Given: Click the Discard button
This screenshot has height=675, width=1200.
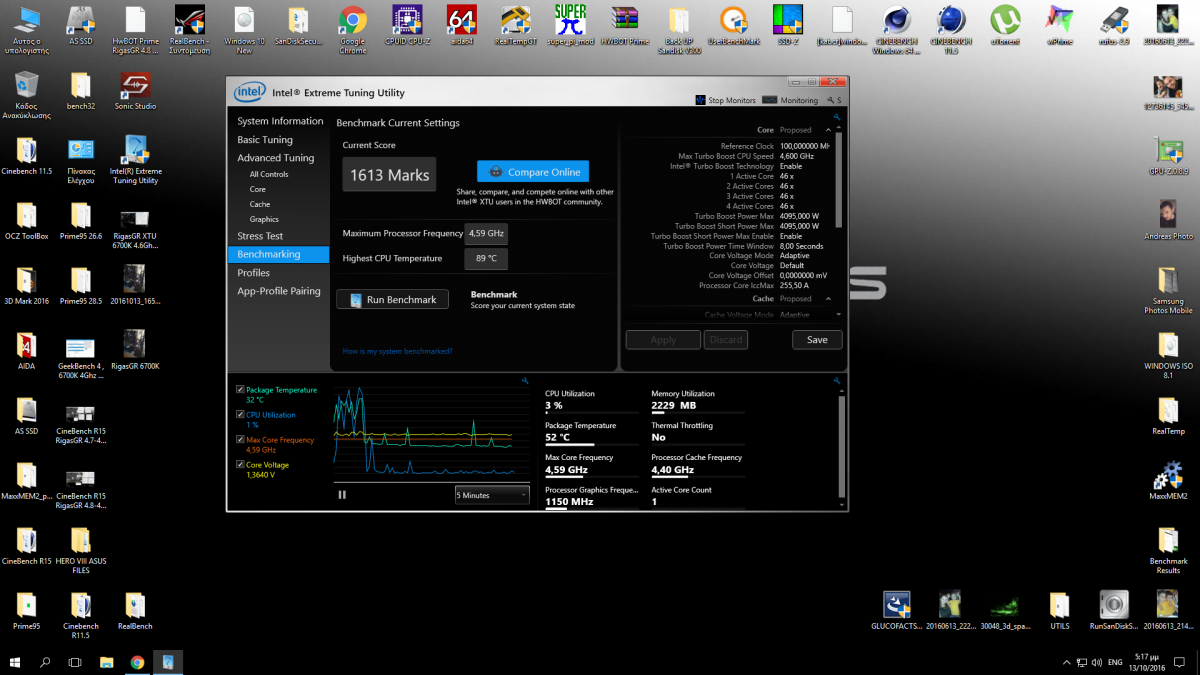Looking at the screenshot, I should tap(726, 340).
